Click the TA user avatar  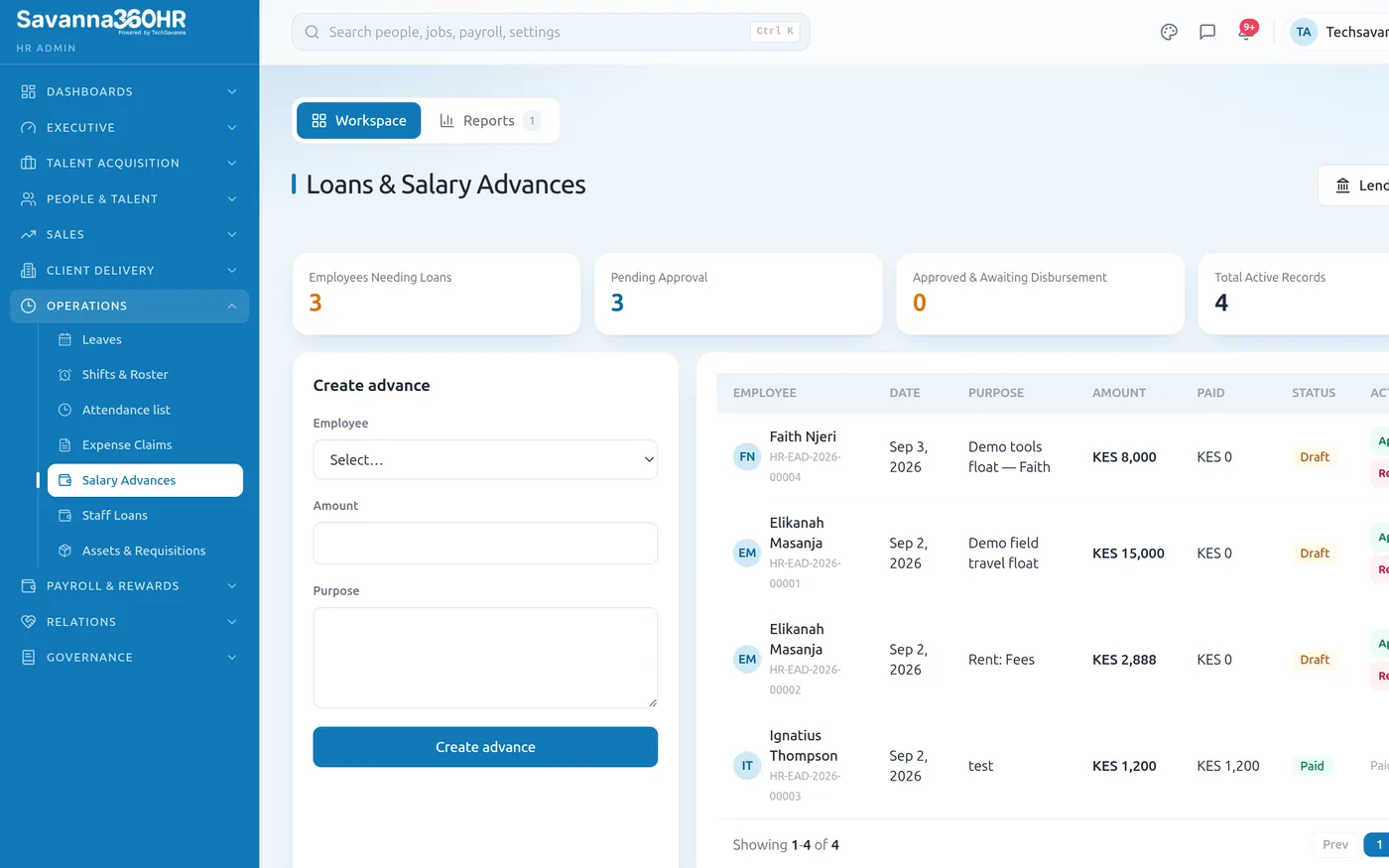[x=1304, y=32]
